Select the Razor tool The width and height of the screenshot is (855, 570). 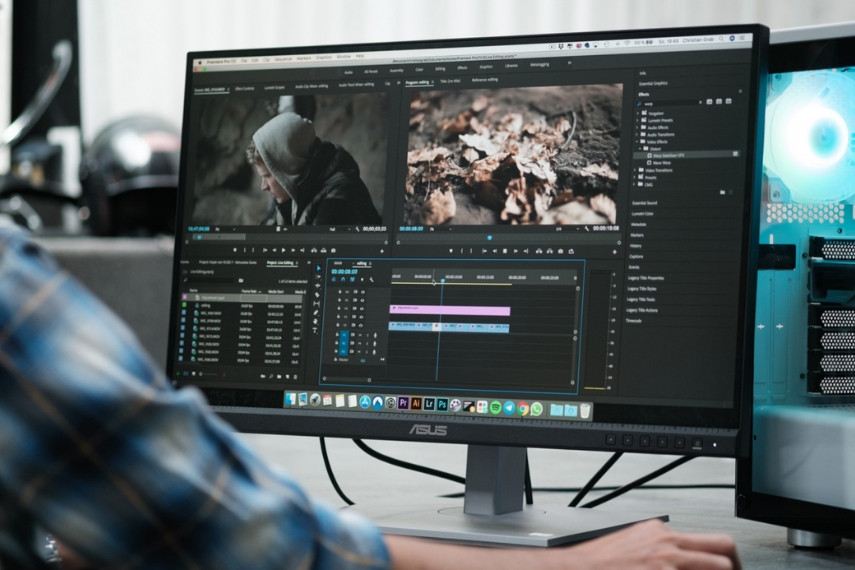tap(317, 295)
